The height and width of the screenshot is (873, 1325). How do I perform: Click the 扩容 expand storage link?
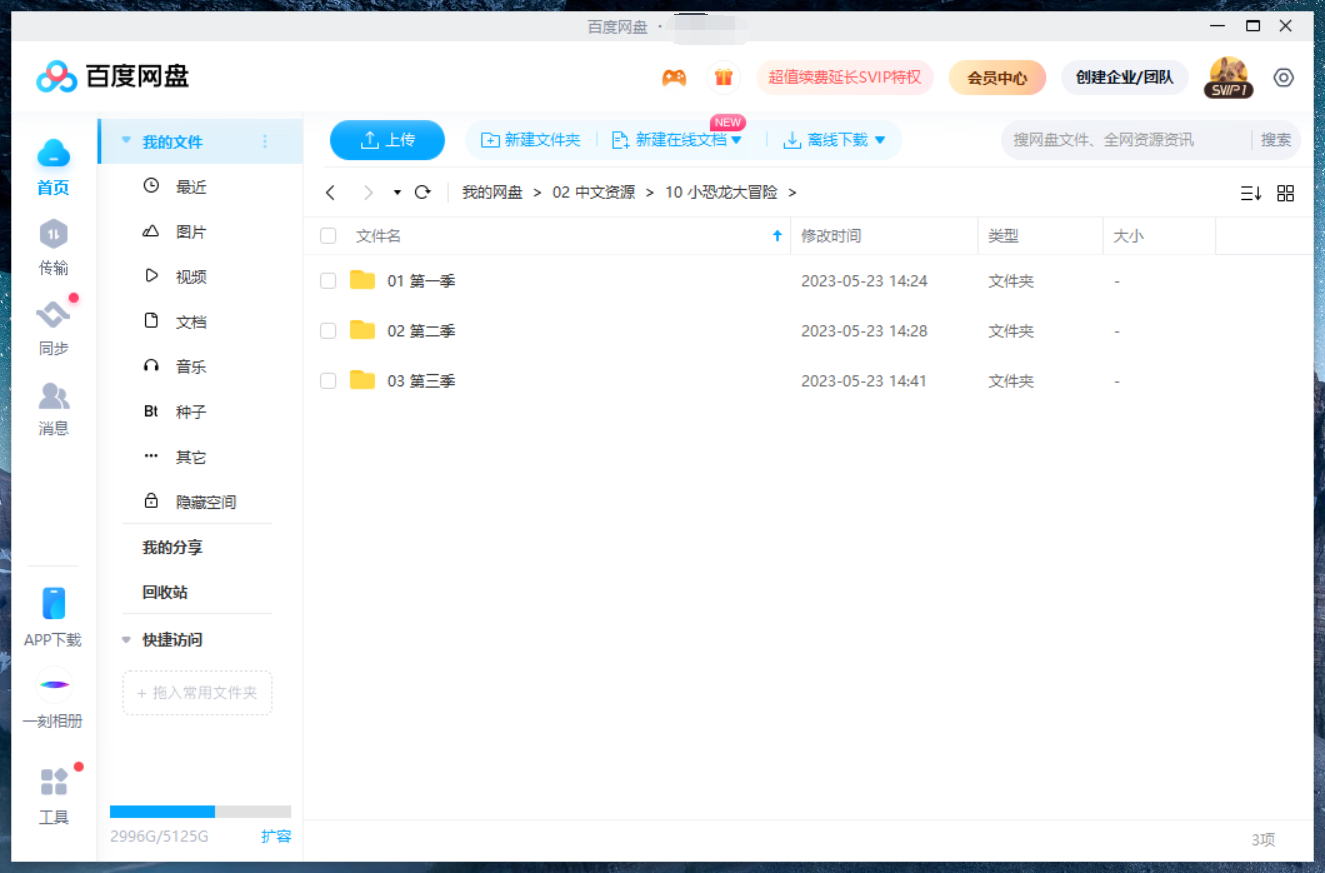[276, 836]
